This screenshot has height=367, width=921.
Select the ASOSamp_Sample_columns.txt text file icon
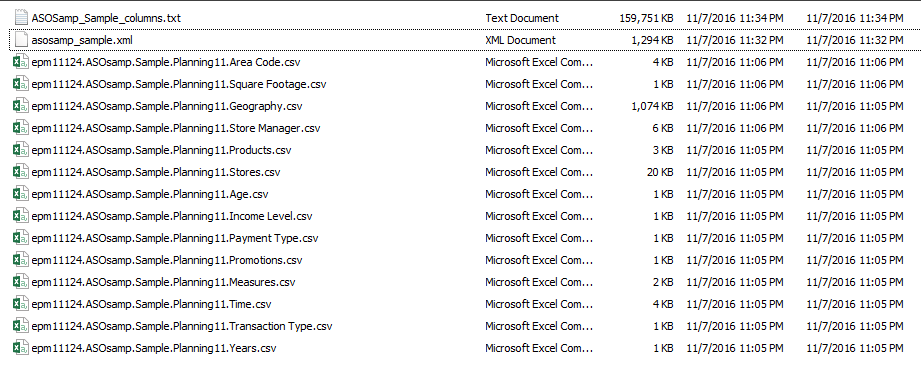click(x=21, y=18)
